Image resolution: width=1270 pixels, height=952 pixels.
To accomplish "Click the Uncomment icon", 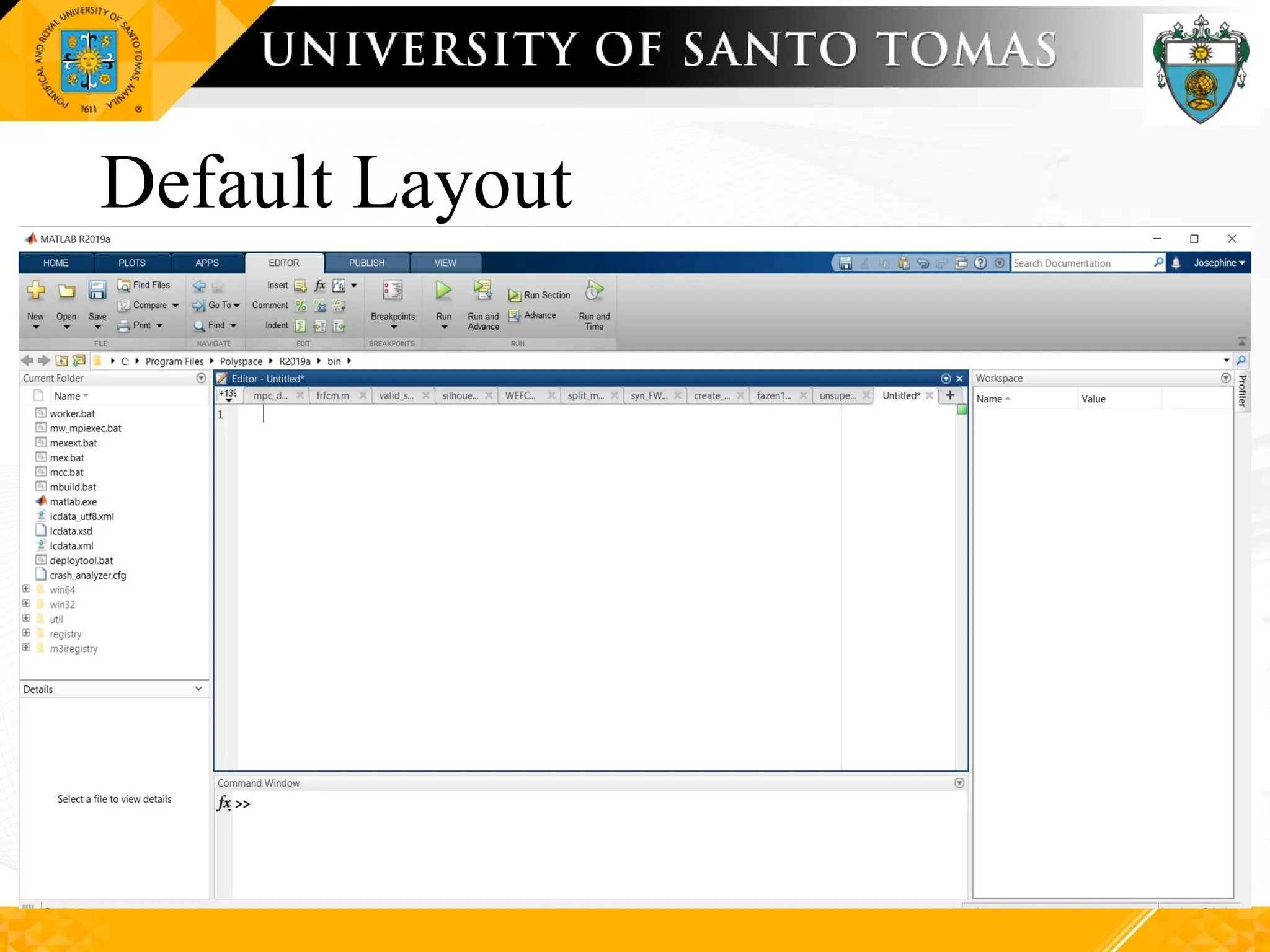I will pos(320,306).
